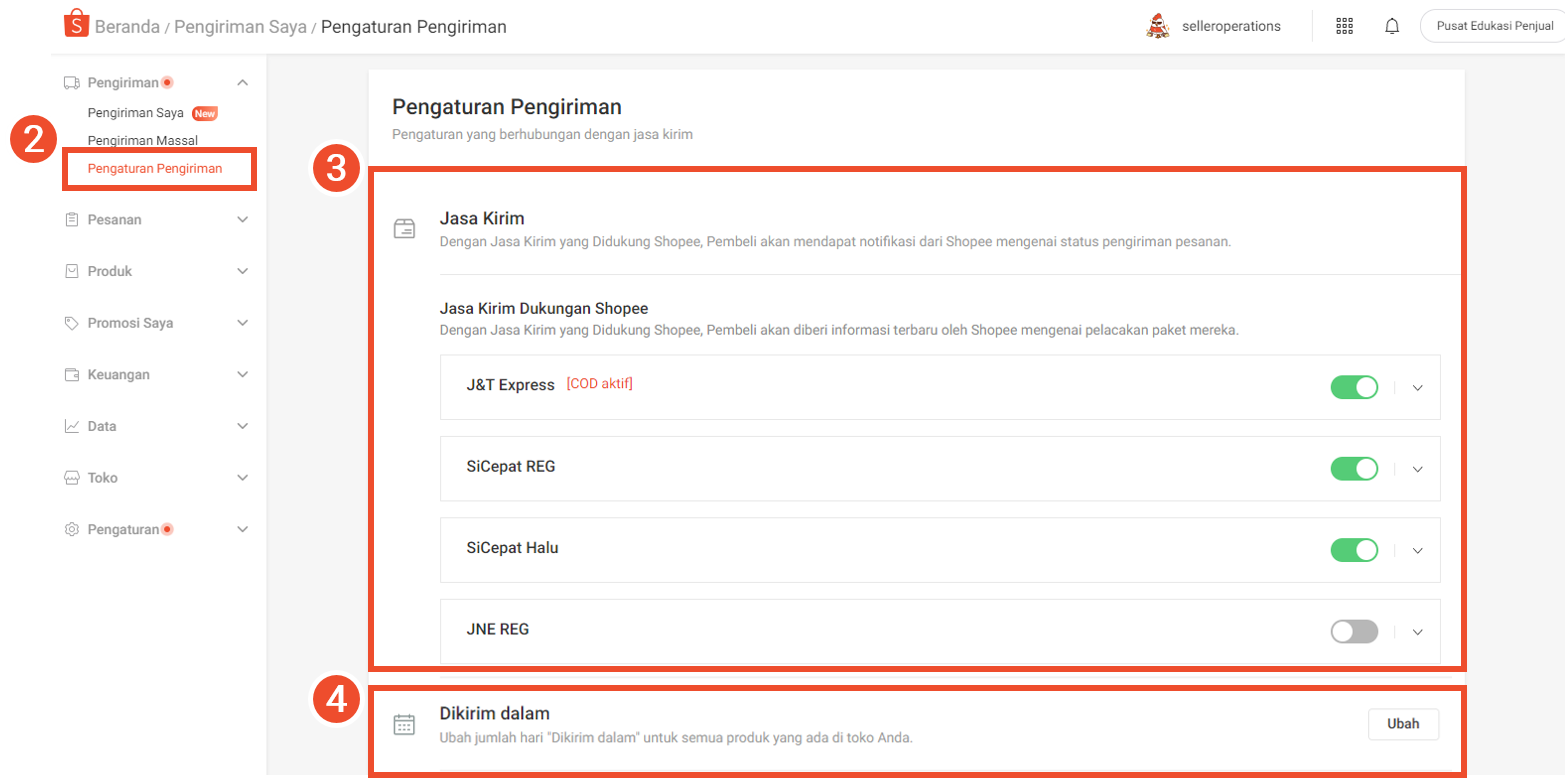Collapse the Pengiriman sidebar section

242,82
